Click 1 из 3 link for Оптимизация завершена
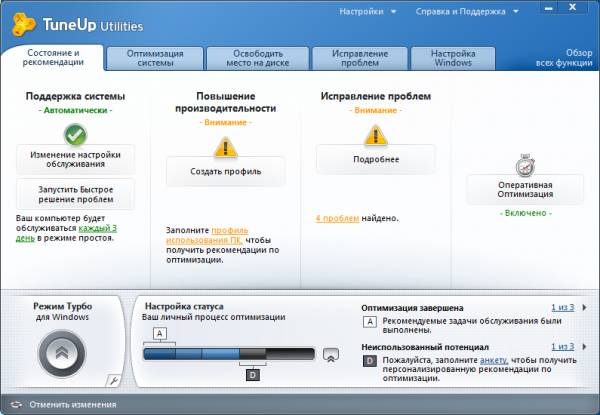The width and height of the screenshot is (600, 415). point(562,307)
